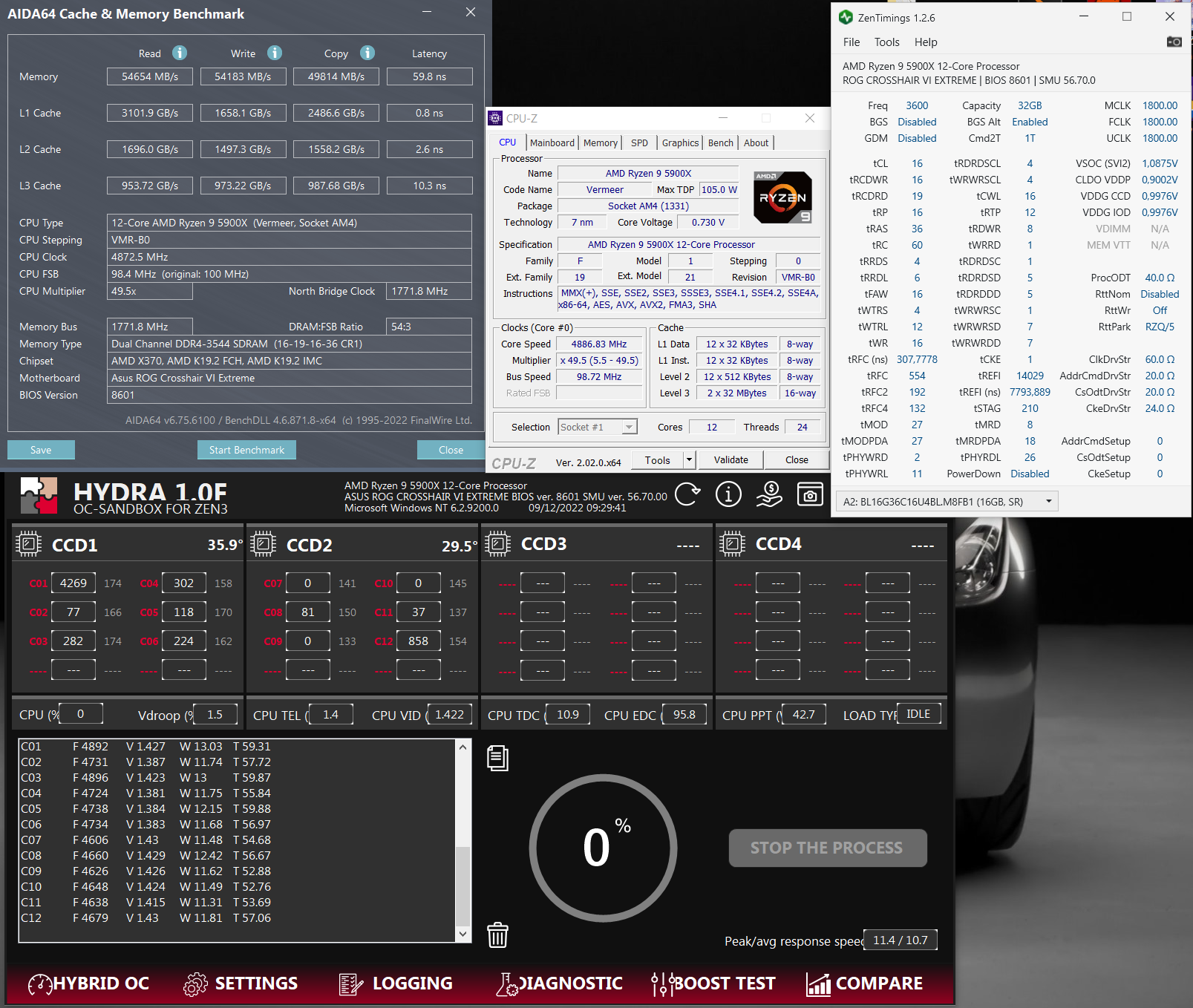This screenshot has width=1193, height=1008.
Task: Click the HYDRA log scrollbar thumb
Action: [x=463, y=886]
